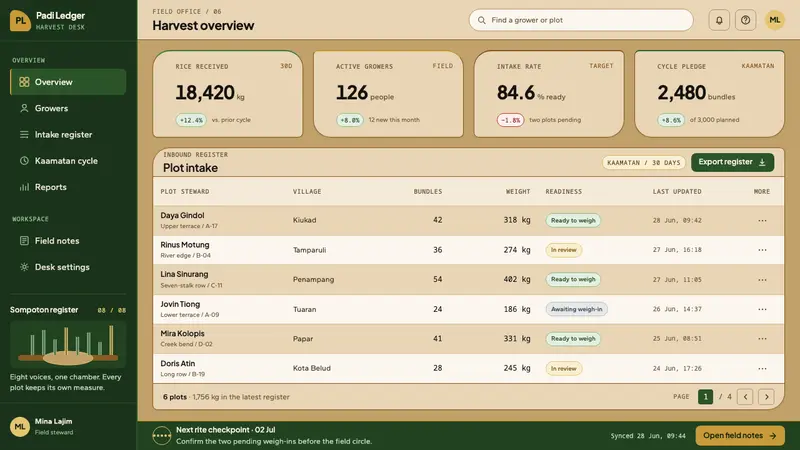
Task: Click the Reports bar chart icon
Action: coord(24,187)
